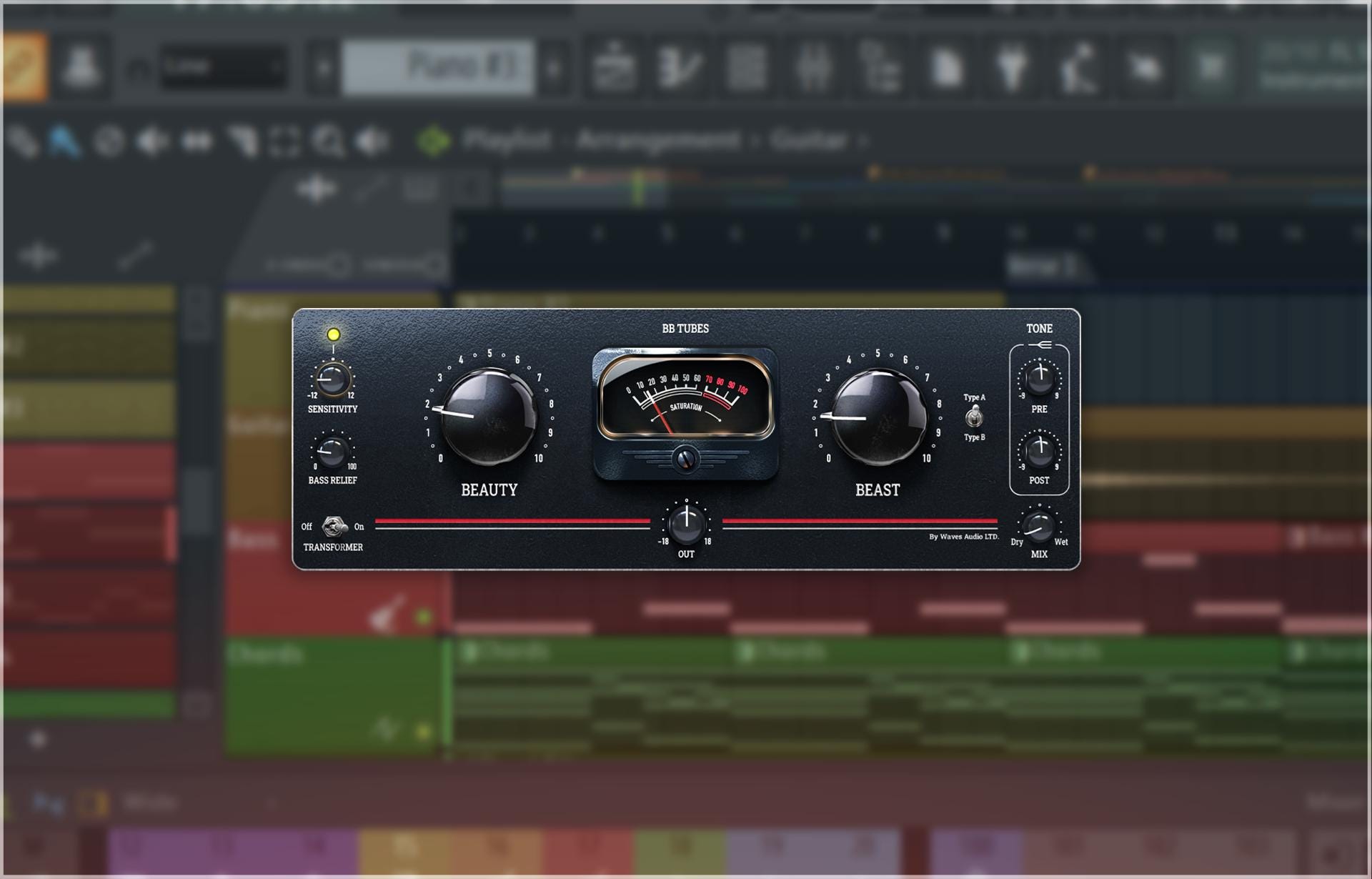1372x879 pixels.
Task: Click the BB TUBES title text
Action: pyautogui.click(x=685, y=329)
